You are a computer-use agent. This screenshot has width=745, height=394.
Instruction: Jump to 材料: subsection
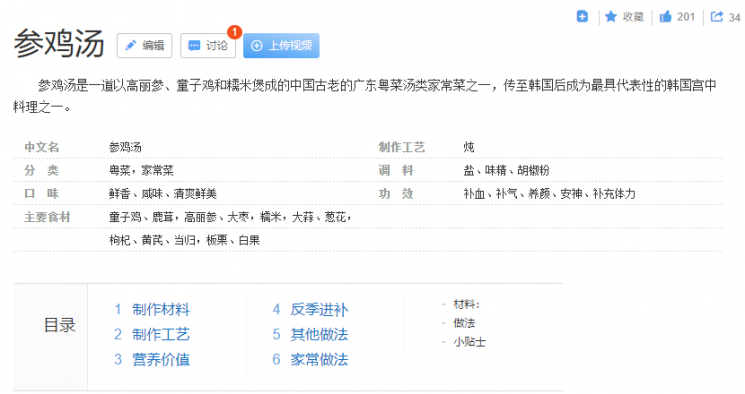tap(467, 304)
